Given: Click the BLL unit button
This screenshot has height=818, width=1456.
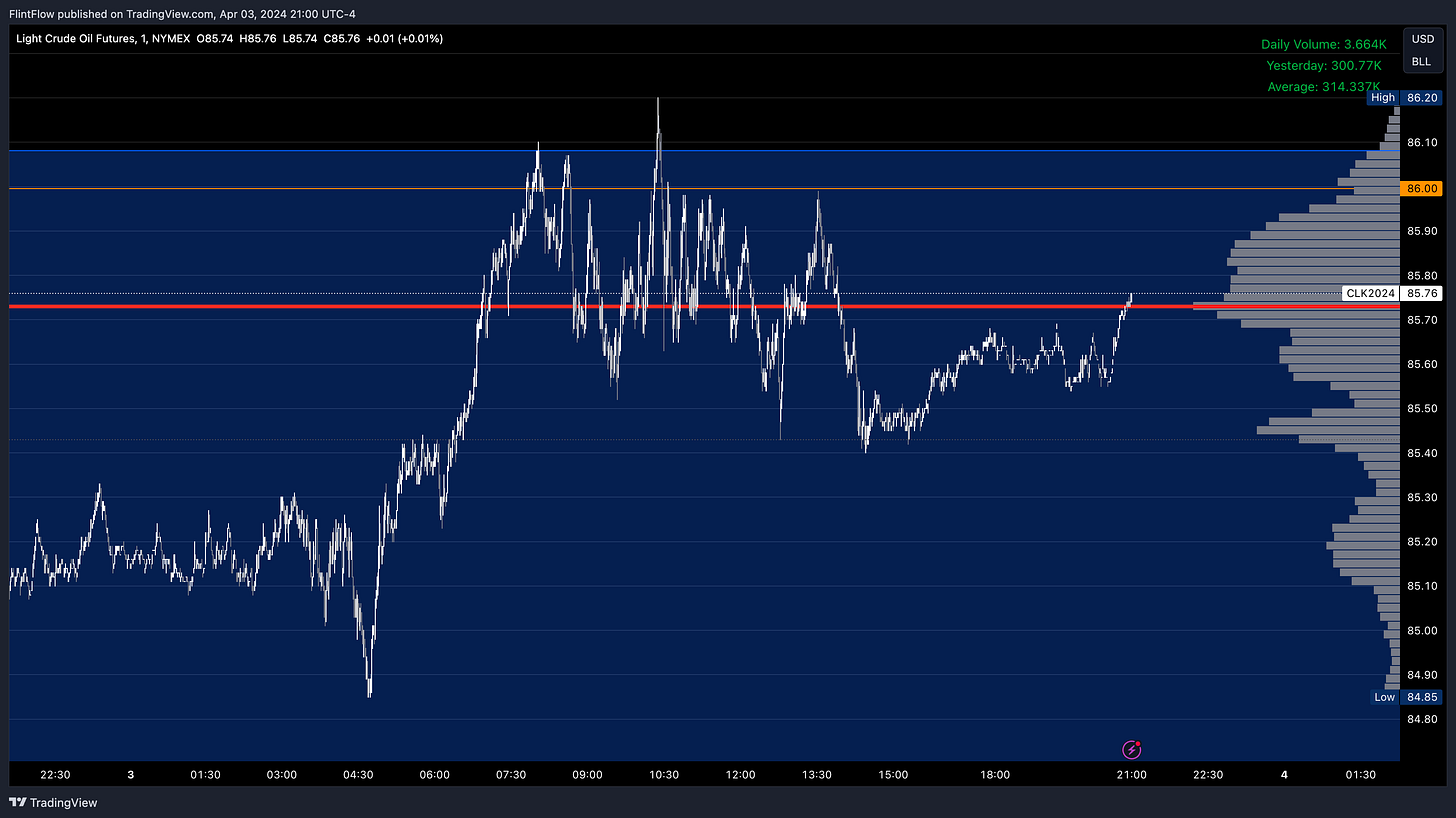Looking at the screenshot, I should [1421, 62].
